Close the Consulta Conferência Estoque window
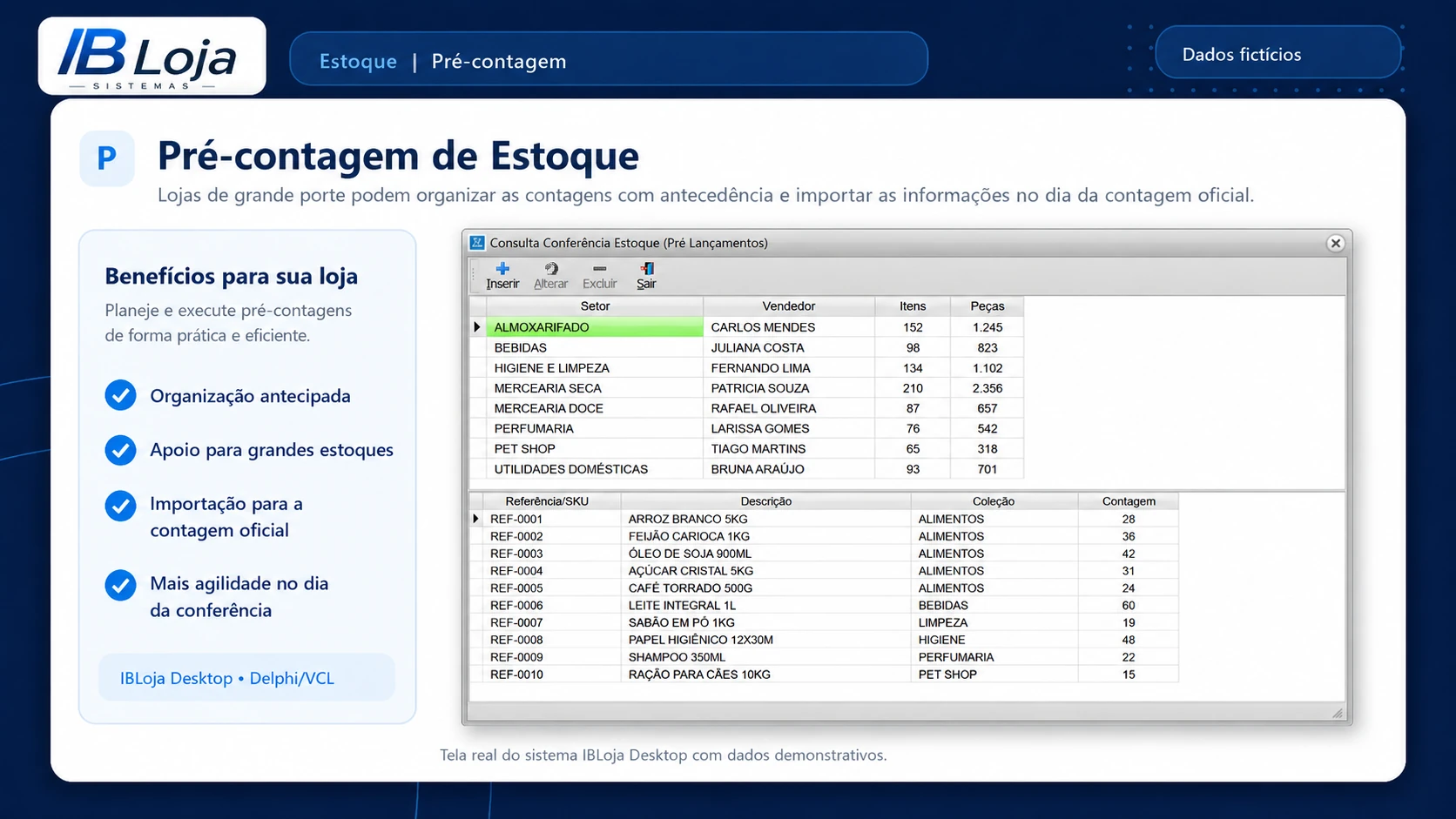Viewport: 1456px width, 819px height. click(x=1336, y=243)
